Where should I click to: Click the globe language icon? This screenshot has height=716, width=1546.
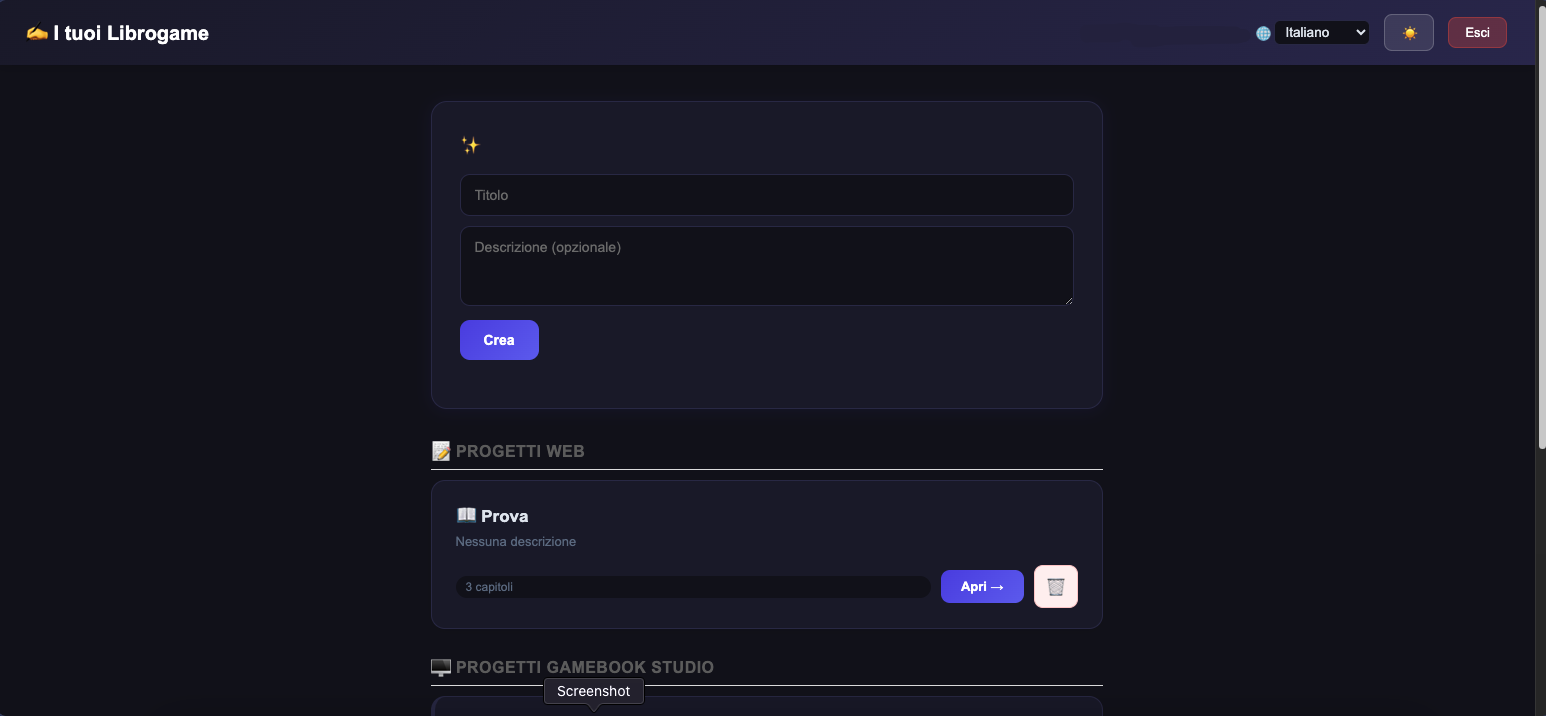tap(1263, 33)
